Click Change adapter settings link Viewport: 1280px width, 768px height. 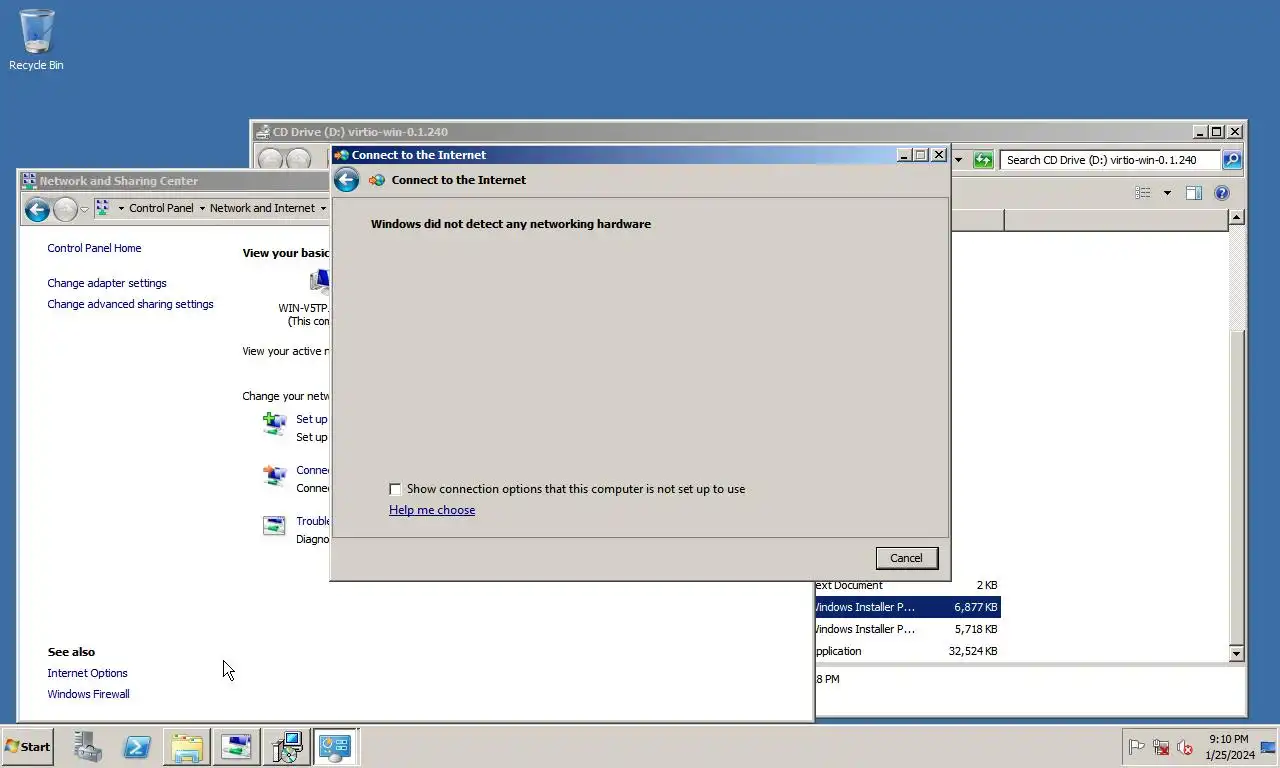[107, 283]
